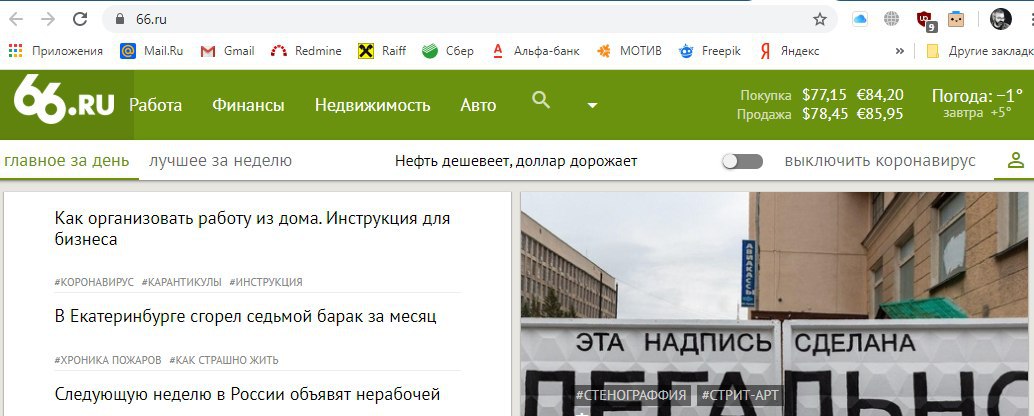Switch to главное за день tab

pyautogui.click(x=66, y=161)
